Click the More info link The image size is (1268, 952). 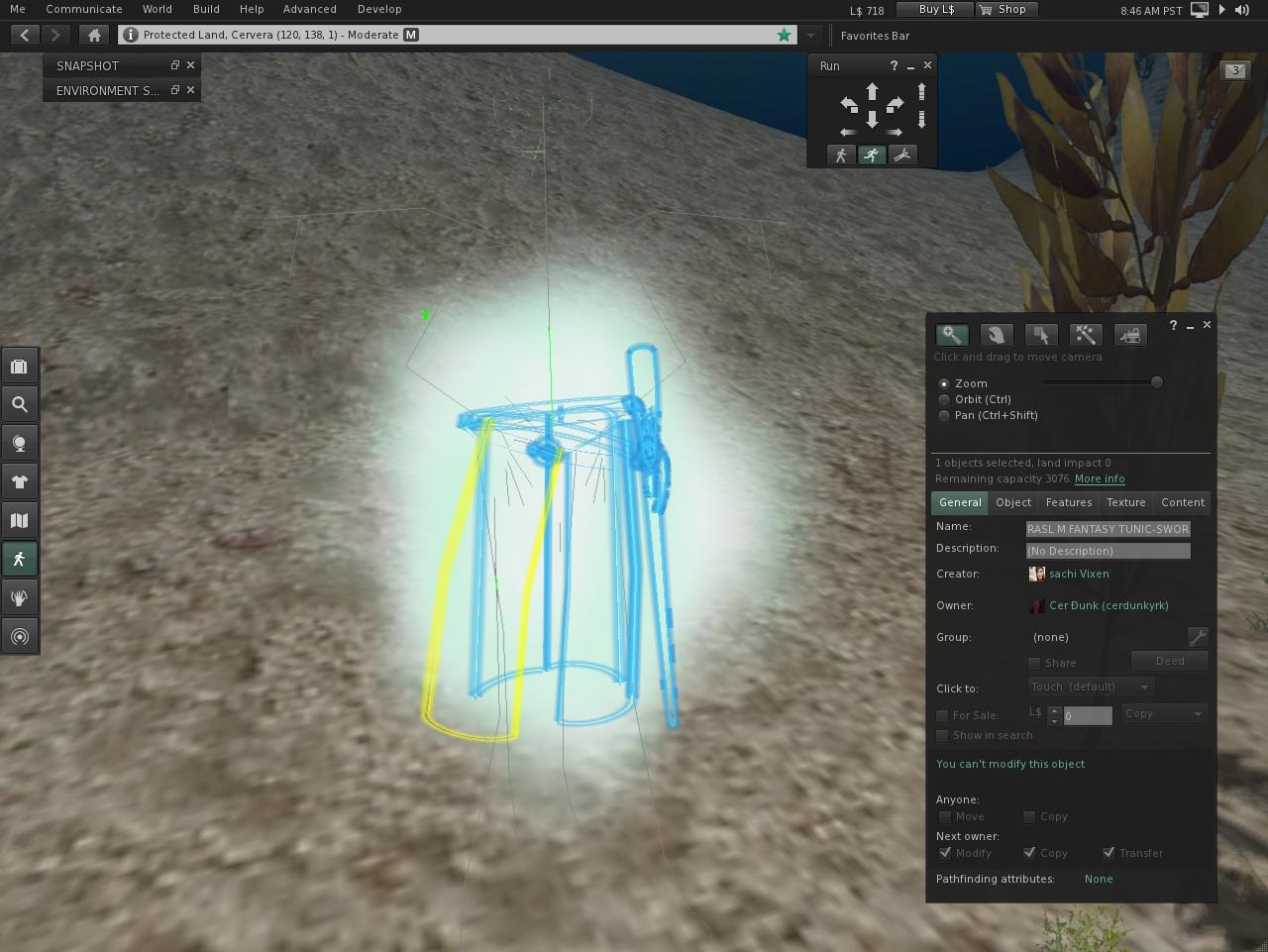(x=1099, y=478)
